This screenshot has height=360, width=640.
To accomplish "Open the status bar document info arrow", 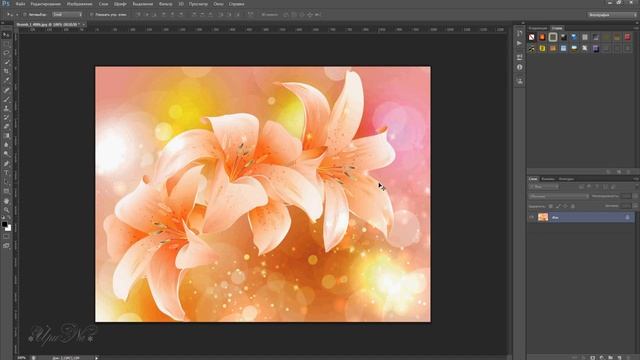I will tap(97, 358).
